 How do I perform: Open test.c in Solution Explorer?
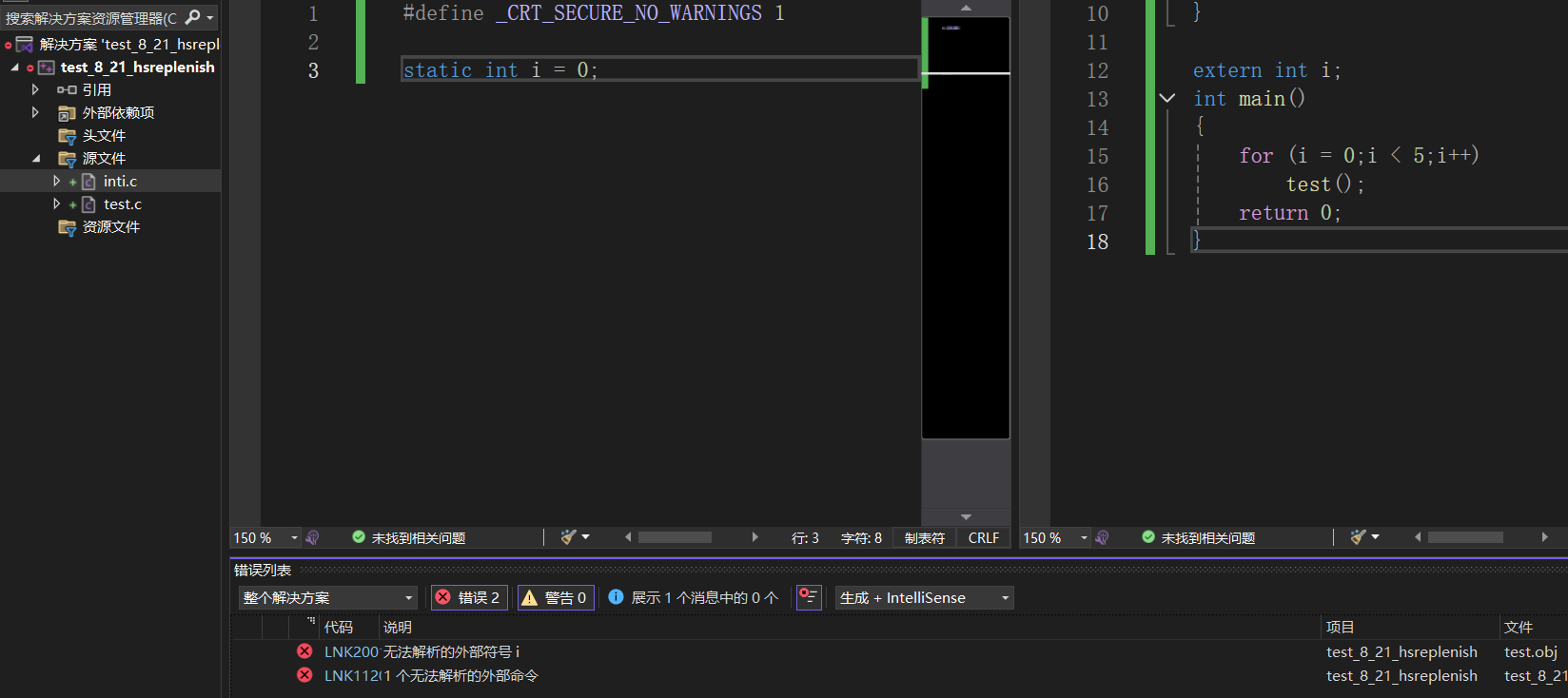(123, 204)
